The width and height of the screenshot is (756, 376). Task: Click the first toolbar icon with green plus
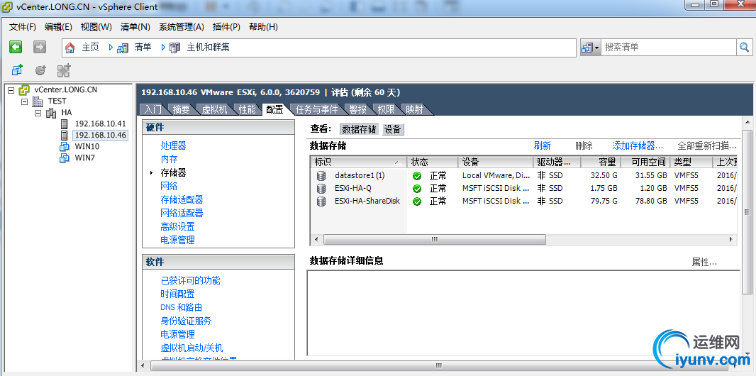17,70
